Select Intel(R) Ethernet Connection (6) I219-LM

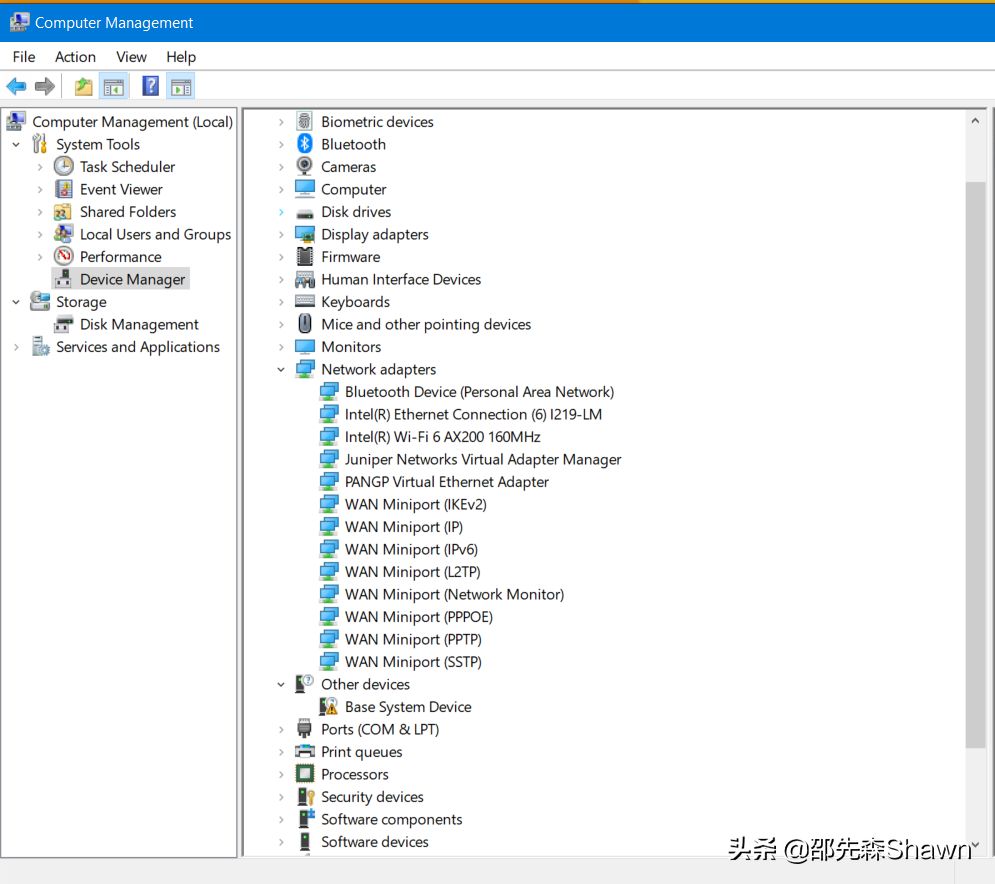pyautogui.click(x=473, y=414)
